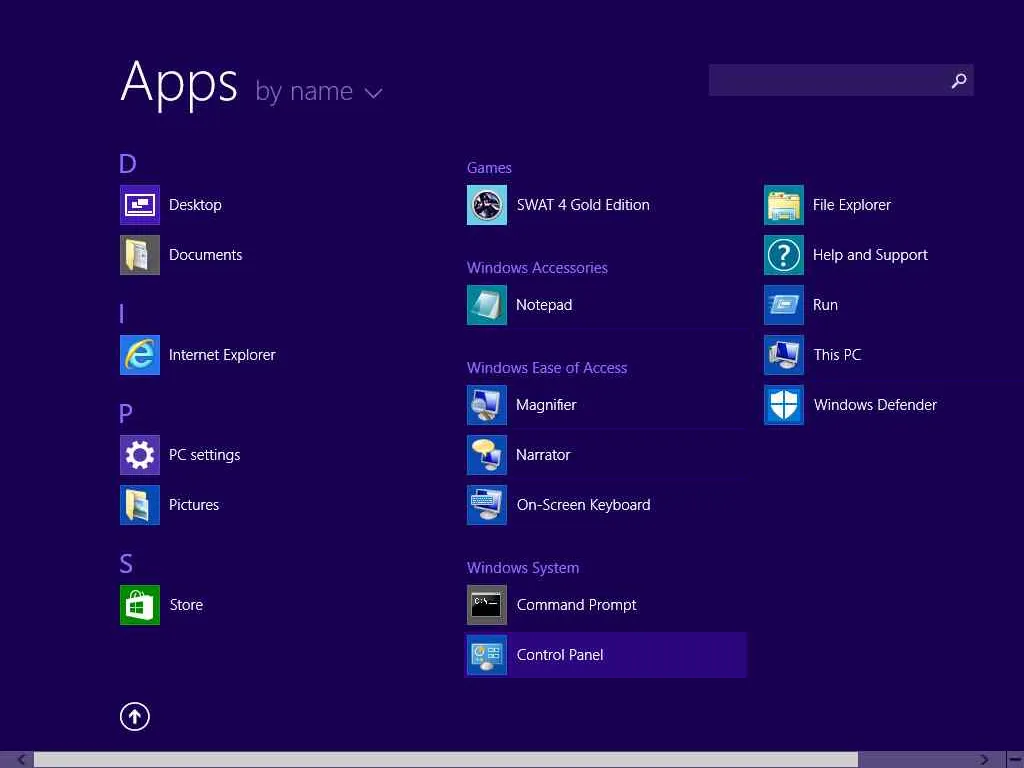Click the 'Pictures' text label
This screenshot has height=768, width=1024.
point(194,505)
